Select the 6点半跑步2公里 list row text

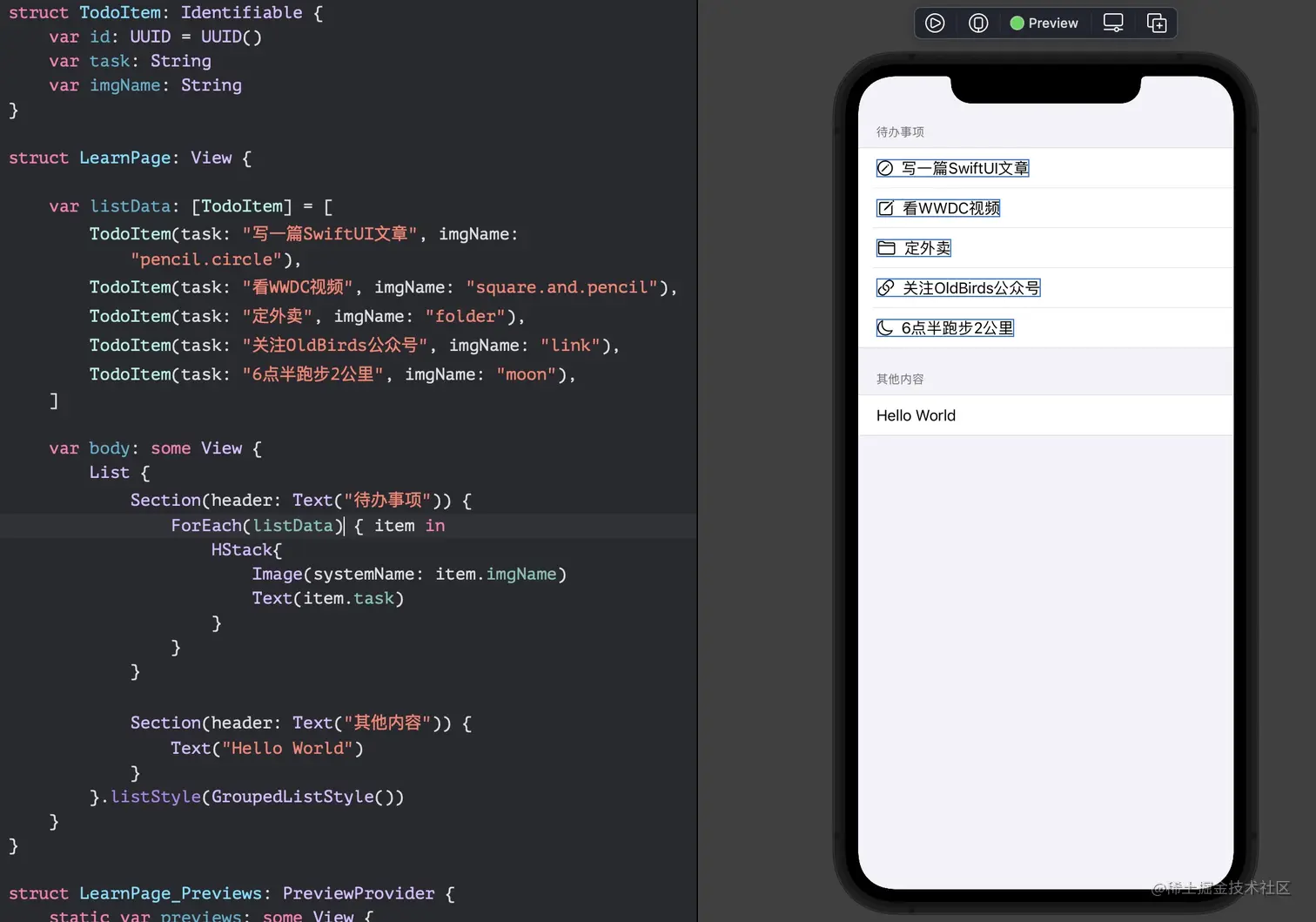[957, 328]
